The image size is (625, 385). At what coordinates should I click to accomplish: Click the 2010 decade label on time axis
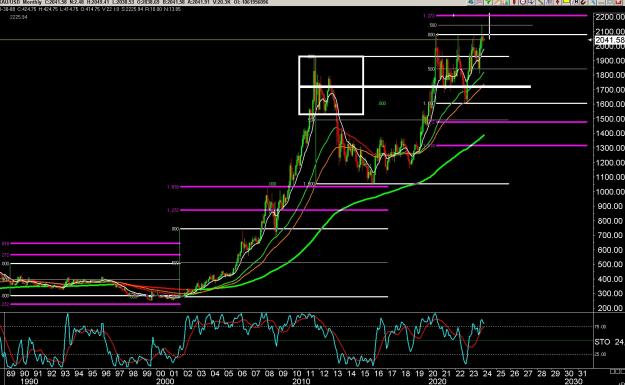coord(301,381)
